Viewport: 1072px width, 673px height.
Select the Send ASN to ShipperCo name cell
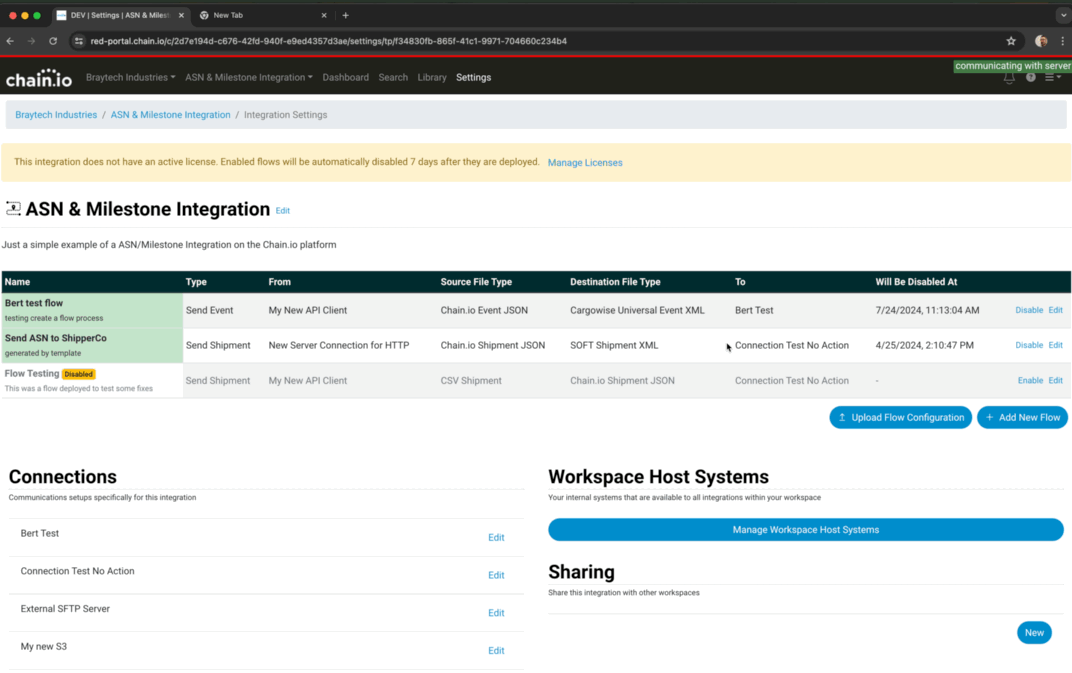coord(92,345)
